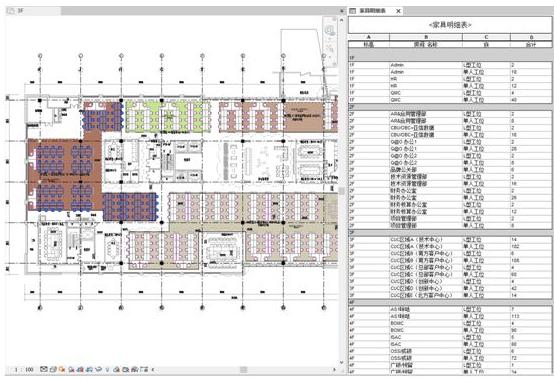Click the horizontal scrollbar thumb
This screenshot has height=380, width=554.
coord(243,369)
